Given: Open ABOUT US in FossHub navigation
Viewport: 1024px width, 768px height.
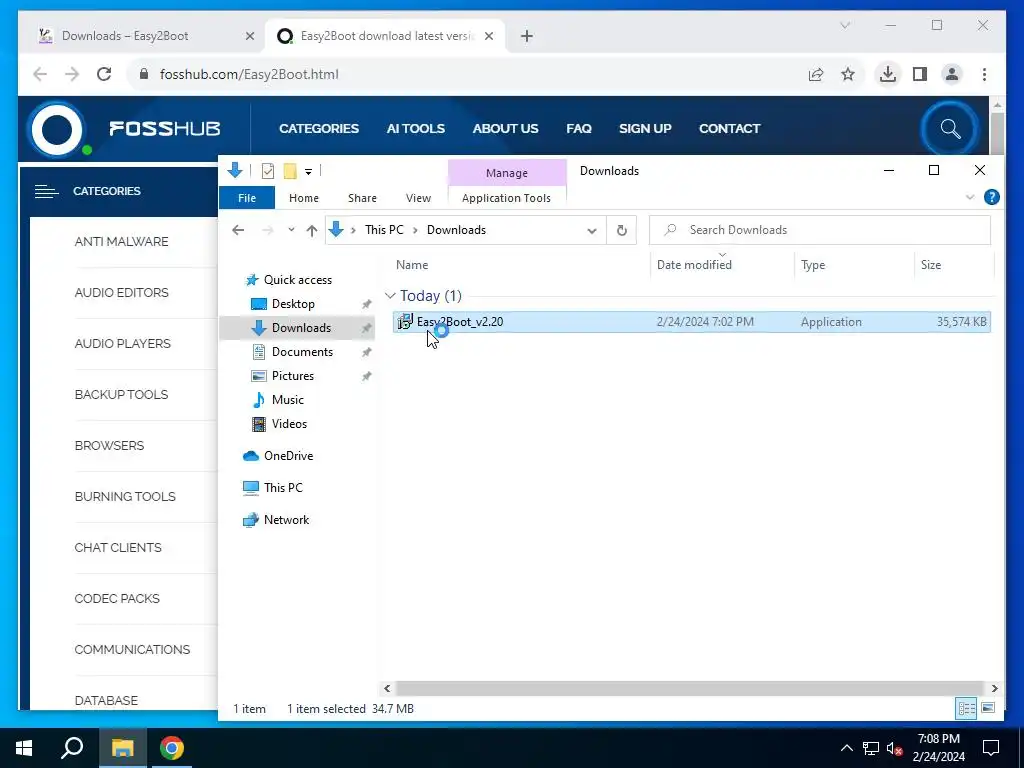Looking at the screenshot, I should click(x=505, y=129).
